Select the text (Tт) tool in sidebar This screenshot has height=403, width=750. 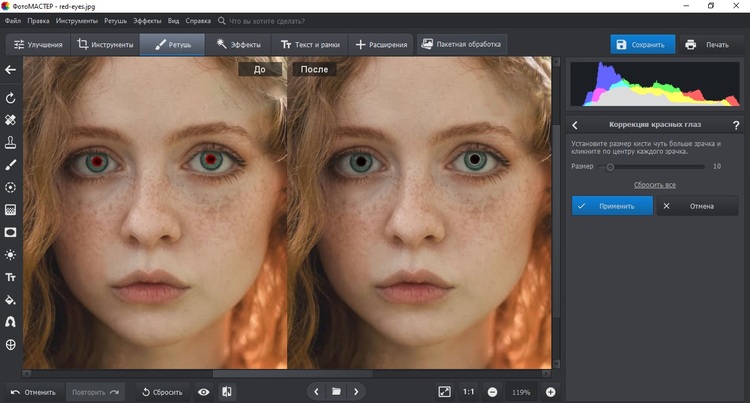(x=11, y=277)
